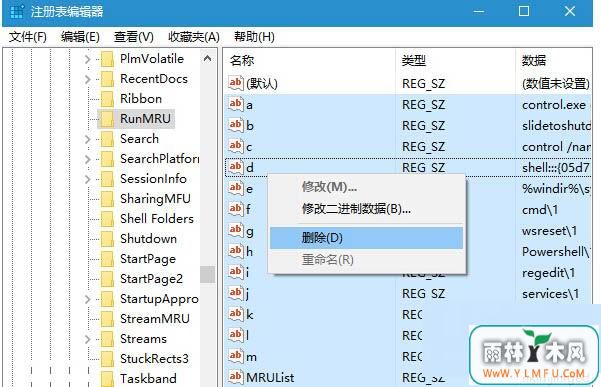
Task: Select the StreamMRU key
Action: point(155,319)
